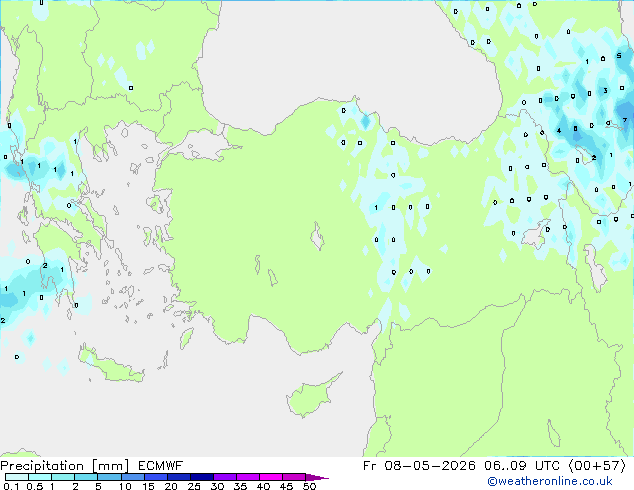Click the '(00+57)' forecast offset text
Viewport: 634px width, 490px height.
[597, 466]
